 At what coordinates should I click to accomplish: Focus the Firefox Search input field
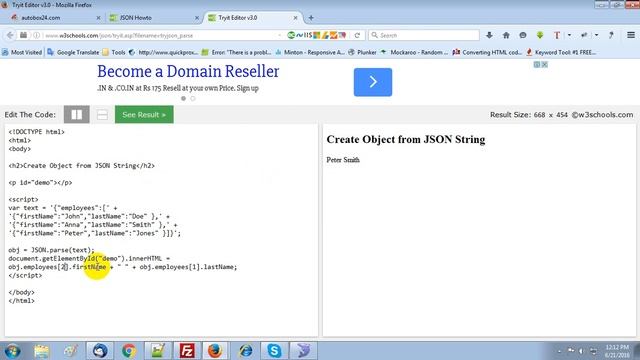click(424, 36)
